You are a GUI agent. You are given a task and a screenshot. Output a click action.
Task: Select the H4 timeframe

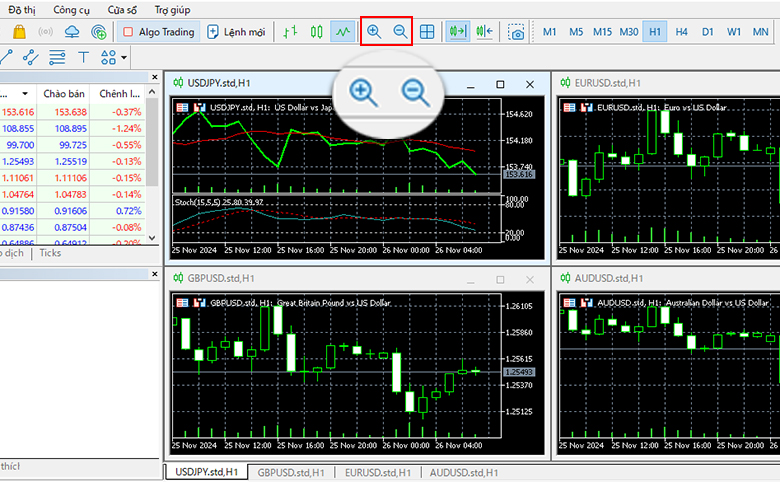682,32
